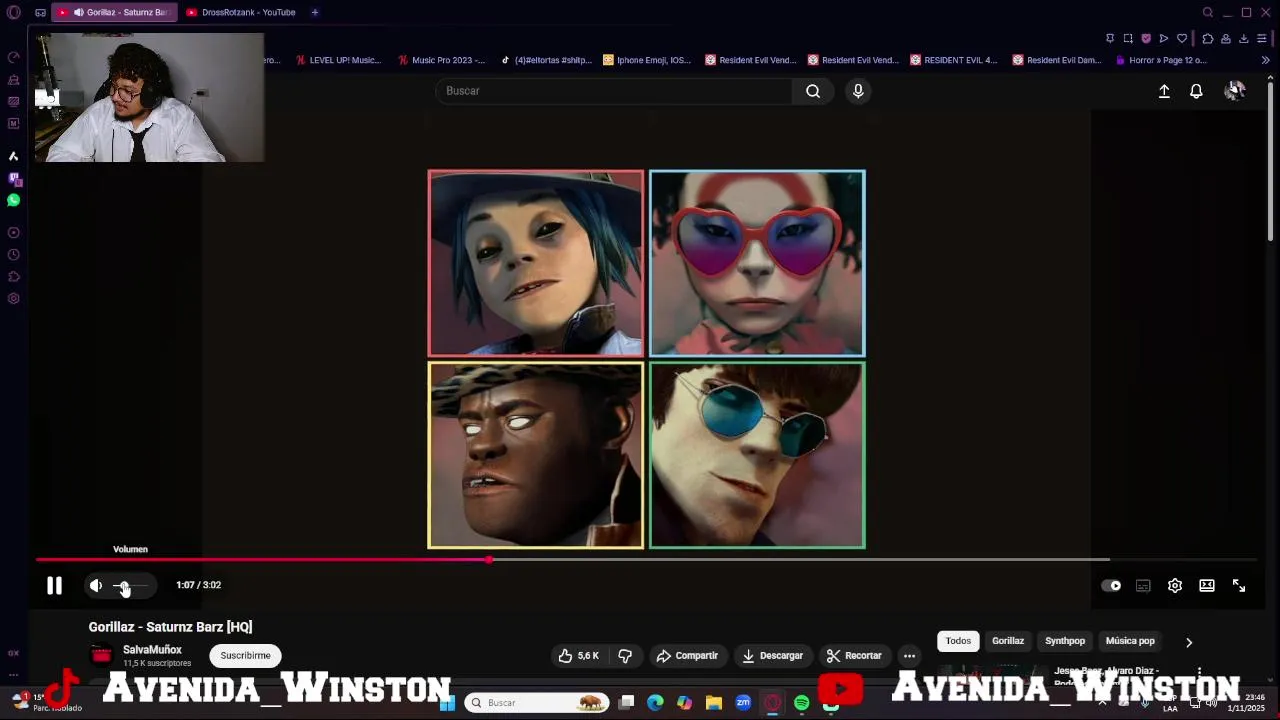Open Microsoft Edge from the taskbar

coord(655,703)
